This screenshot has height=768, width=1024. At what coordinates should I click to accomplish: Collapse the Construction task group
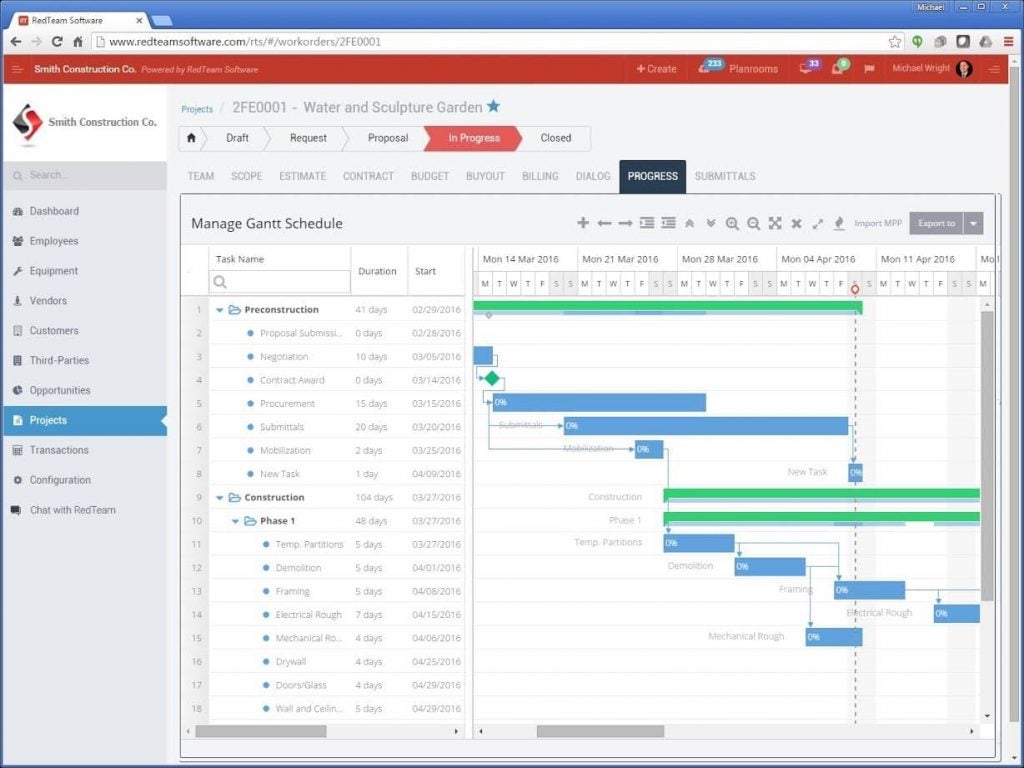pos(222,497)
